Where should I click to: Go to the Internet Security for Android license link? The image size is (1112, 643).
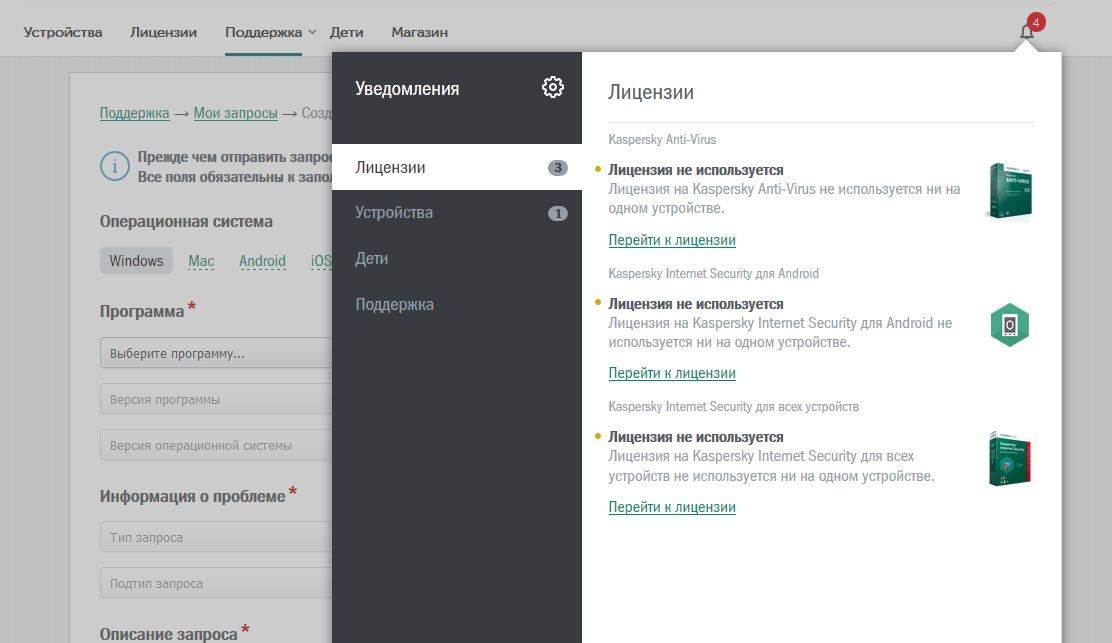click(x=672, y=373)
